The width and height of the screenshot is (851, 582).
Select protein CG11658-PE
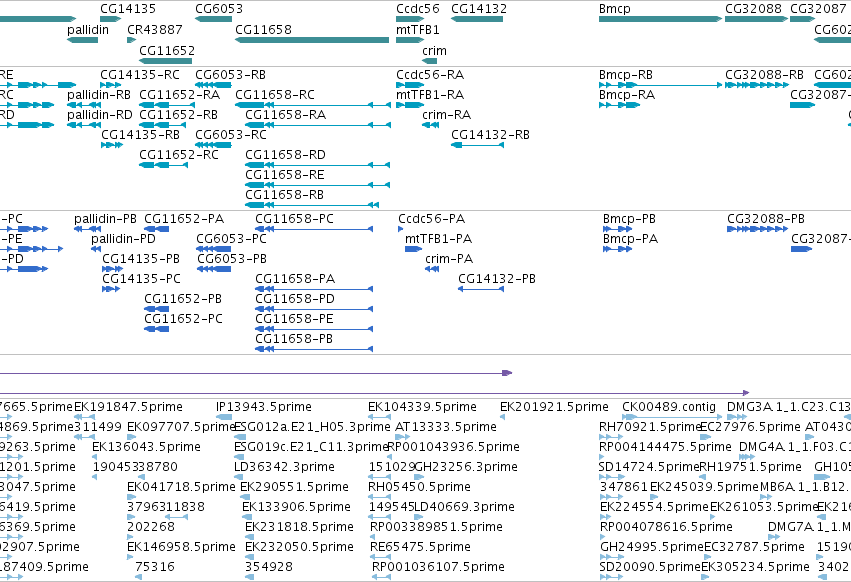click(x=294, y=319)
